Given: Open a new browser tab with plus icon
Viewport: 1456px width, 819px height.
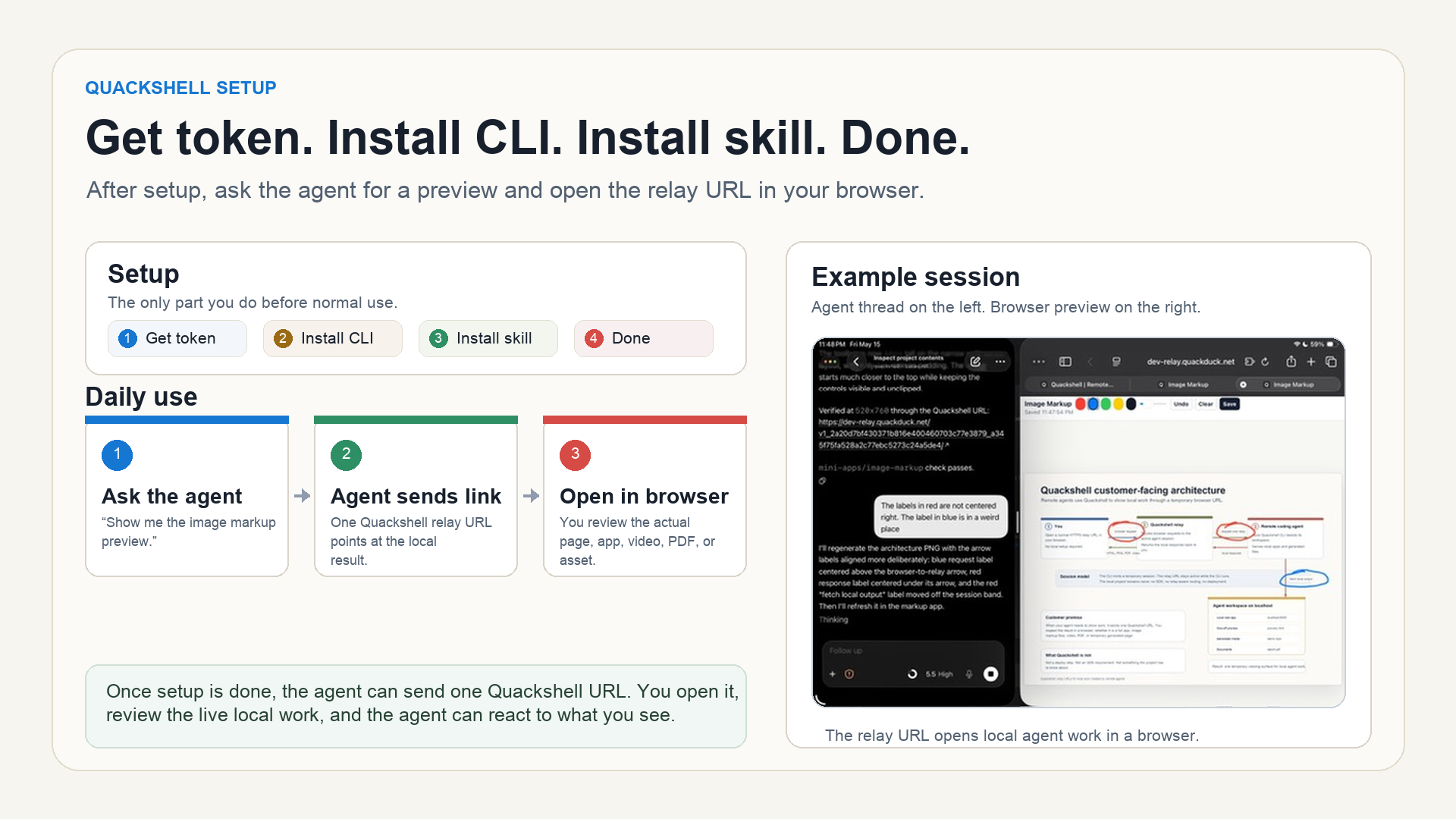Looking at the screenshot, I should coord(1311,362).
